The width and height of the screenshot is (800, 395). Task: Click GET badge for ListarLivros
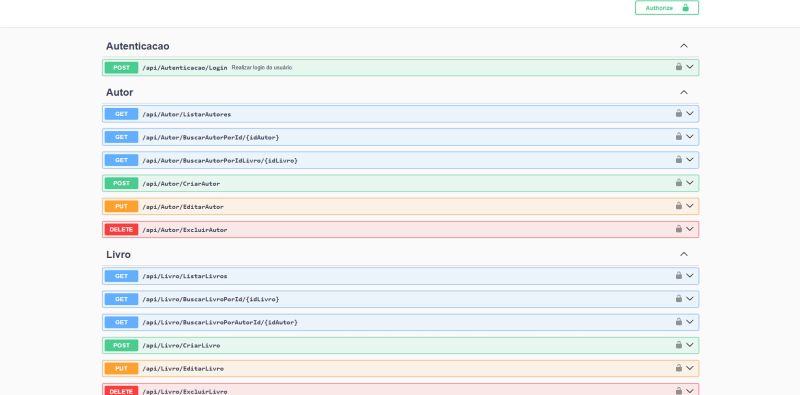point(121,276)
